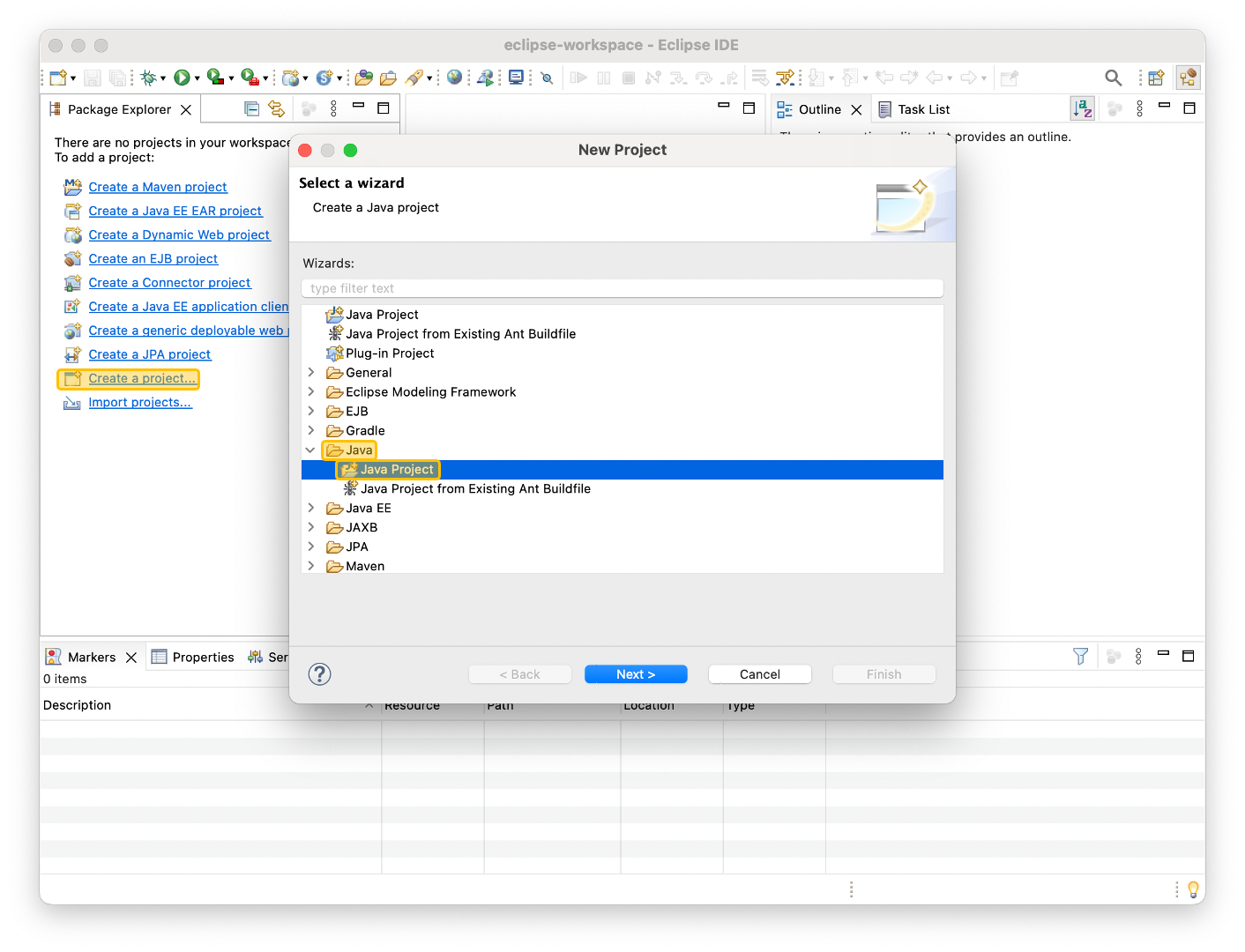Click Cancel in the New Project dialog
The image size is (1245, 952).
[760, 674]
